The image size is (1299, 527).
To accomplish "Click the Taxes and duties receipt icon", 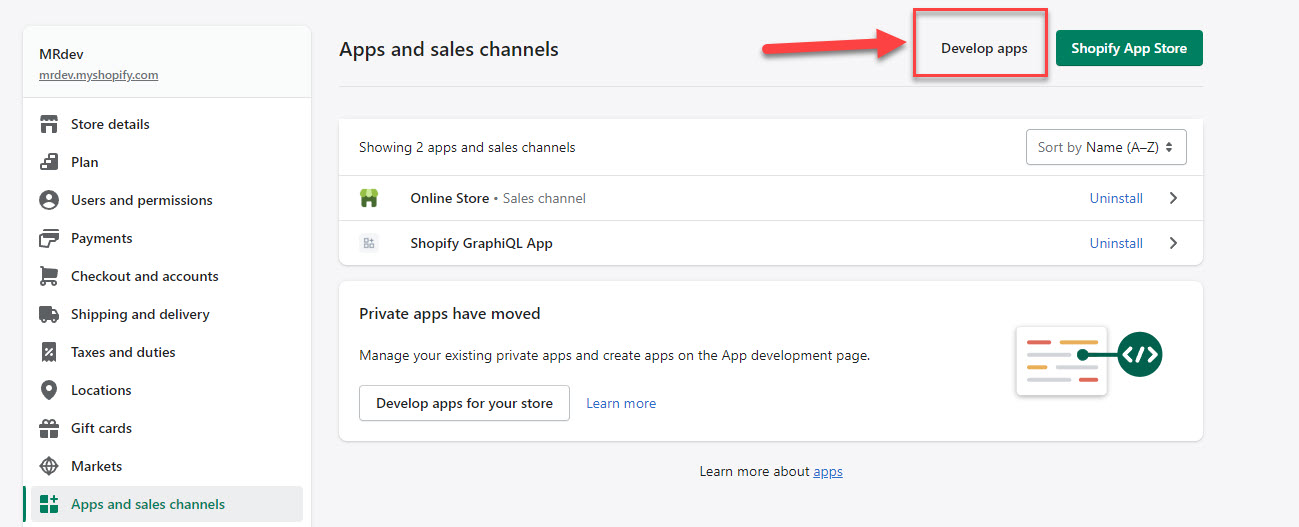I will (49, 352).
